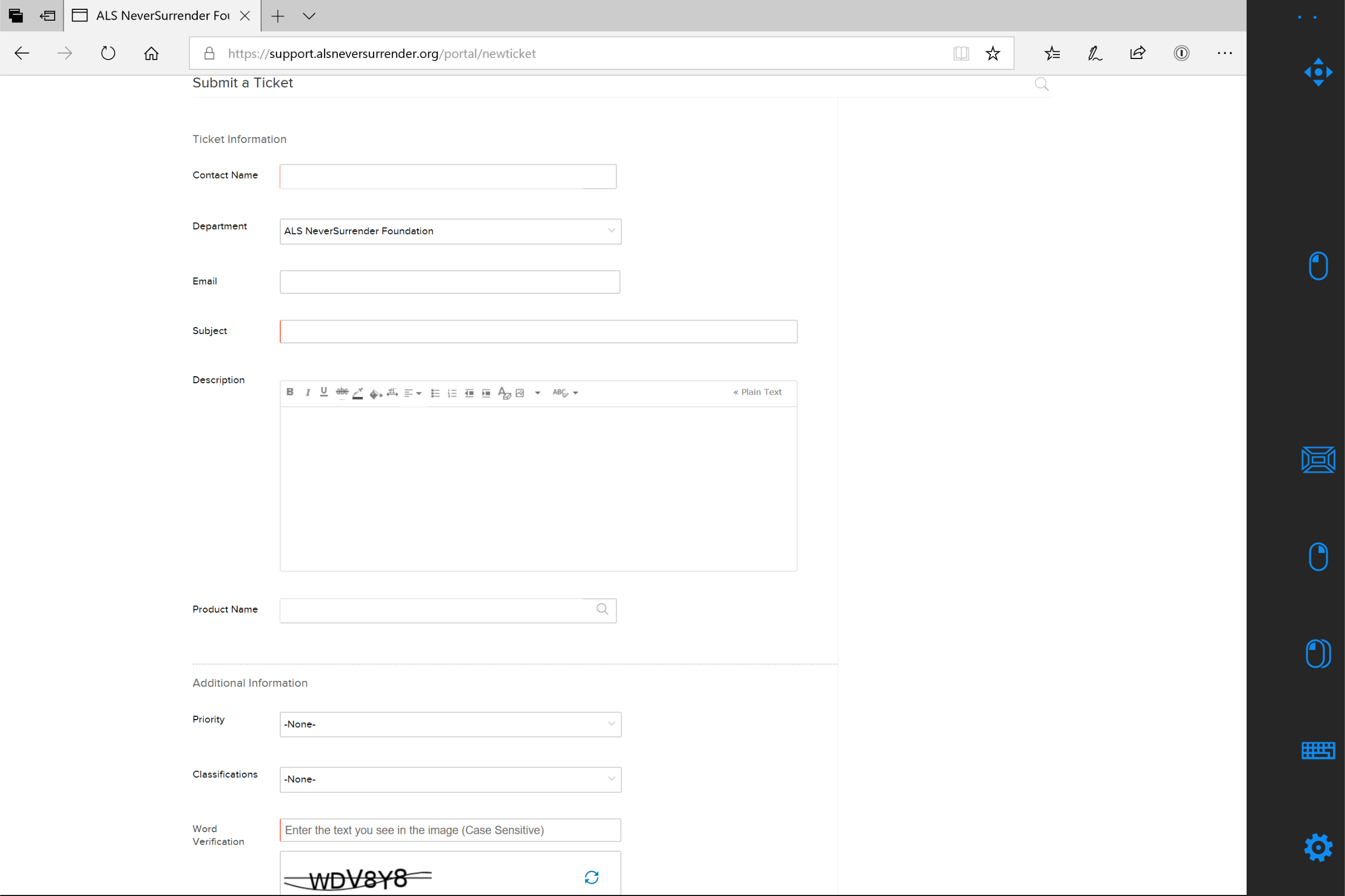The image size is (1345, 896).
Task: Click the Product Name search magnifier
Action: pyautogui.click(x=602, y=609)
